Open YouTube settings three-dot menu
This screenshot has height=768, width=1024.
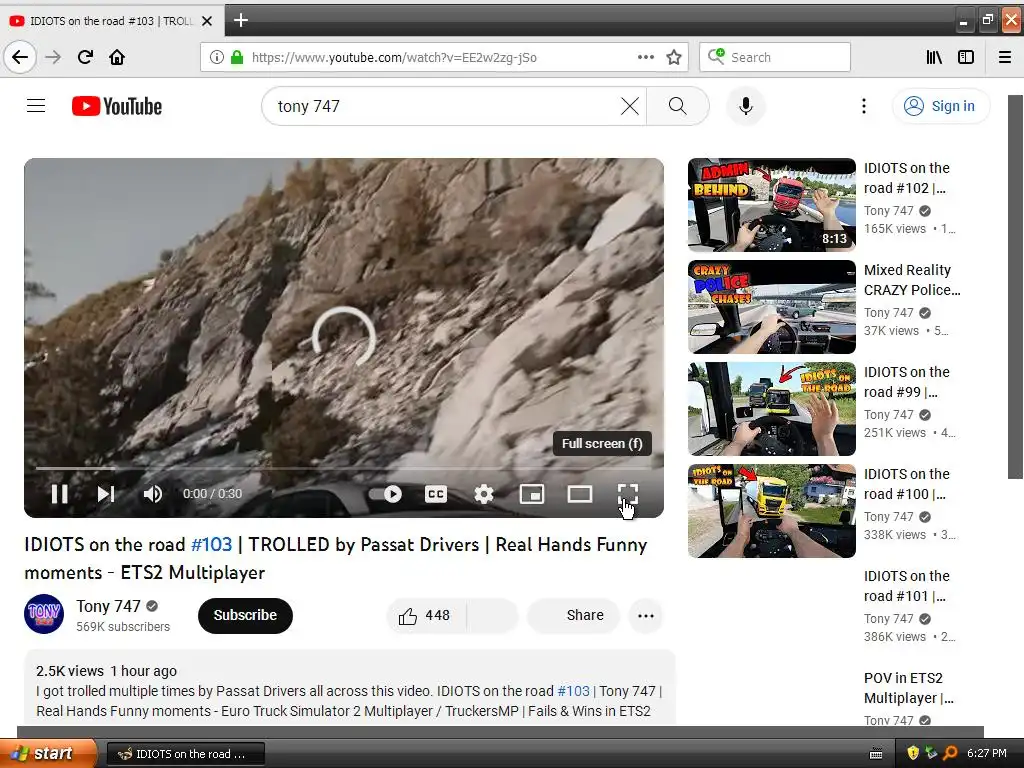tap(863, 106)
